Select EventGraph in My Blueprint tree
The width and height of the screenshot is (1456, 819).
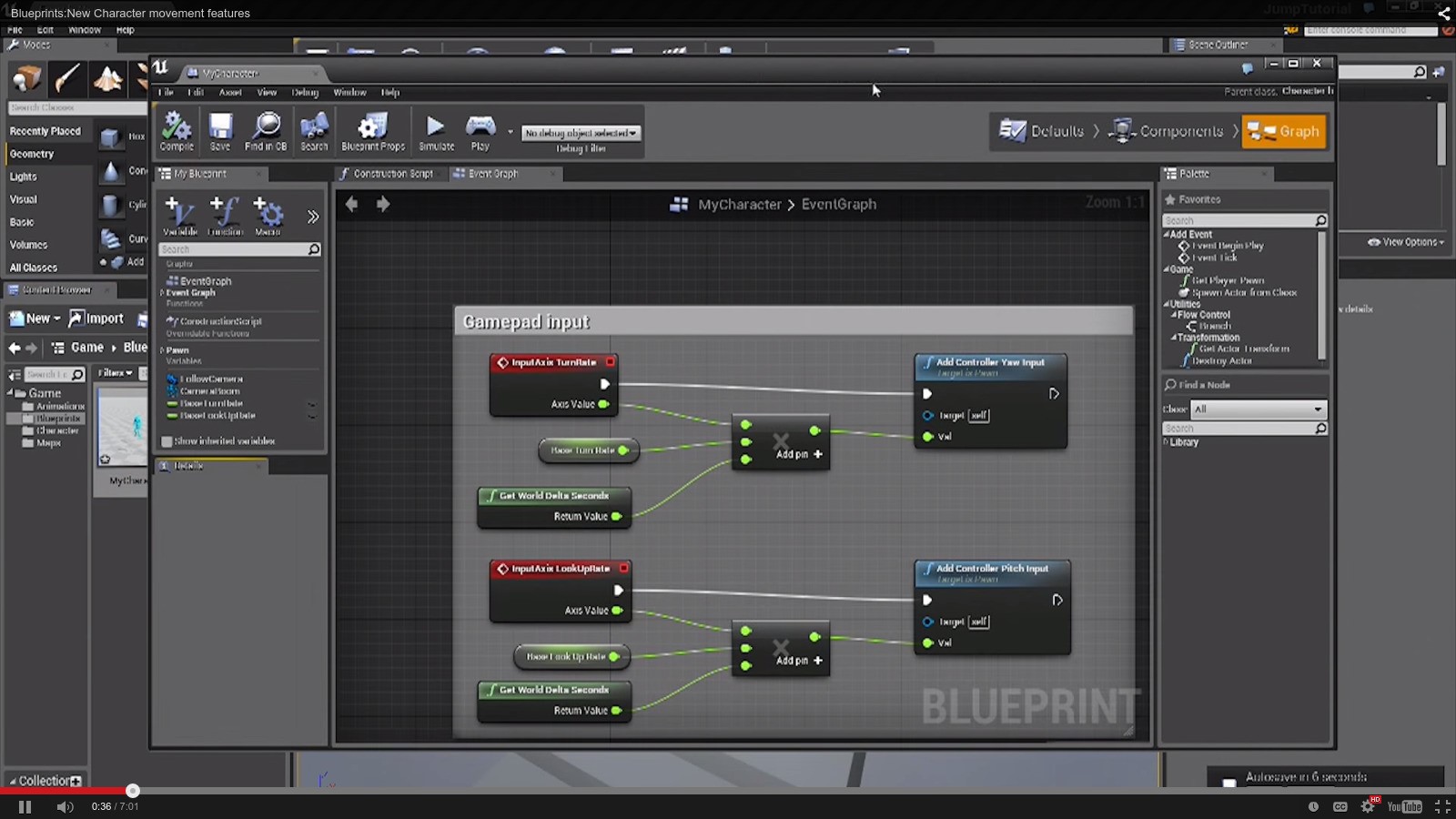[199, 281]
